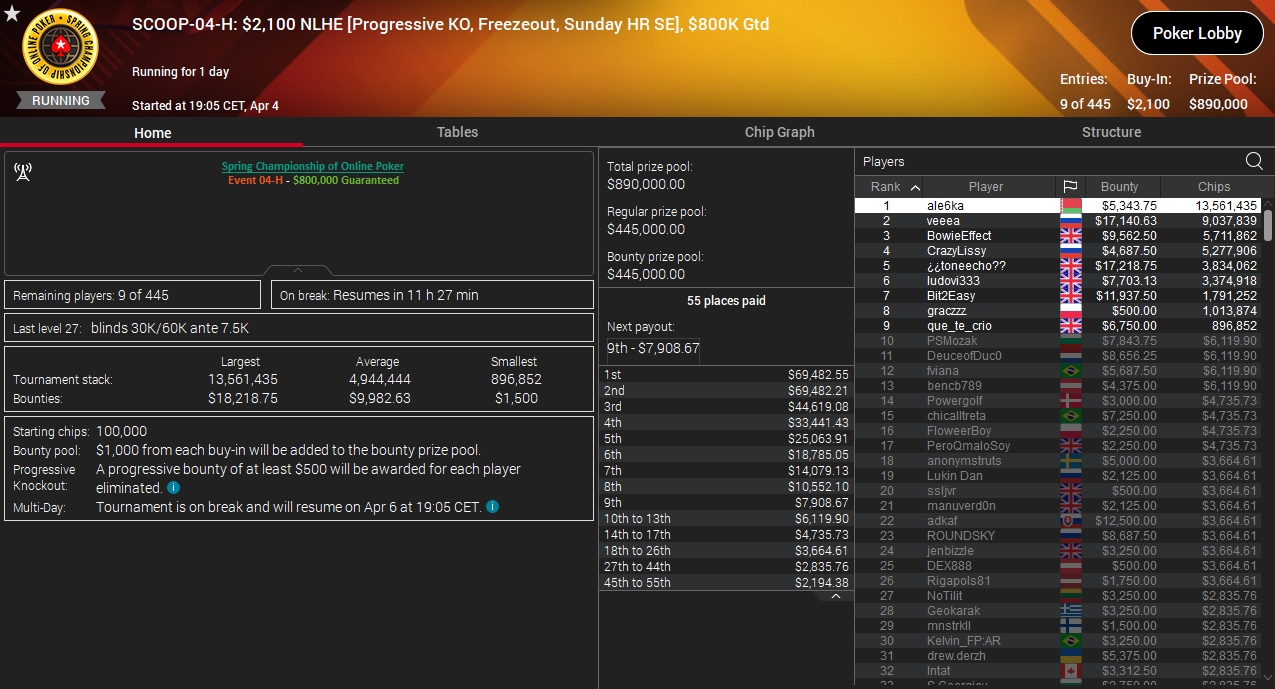
Task: Sort by the Player column header
Action: [986, 186]
